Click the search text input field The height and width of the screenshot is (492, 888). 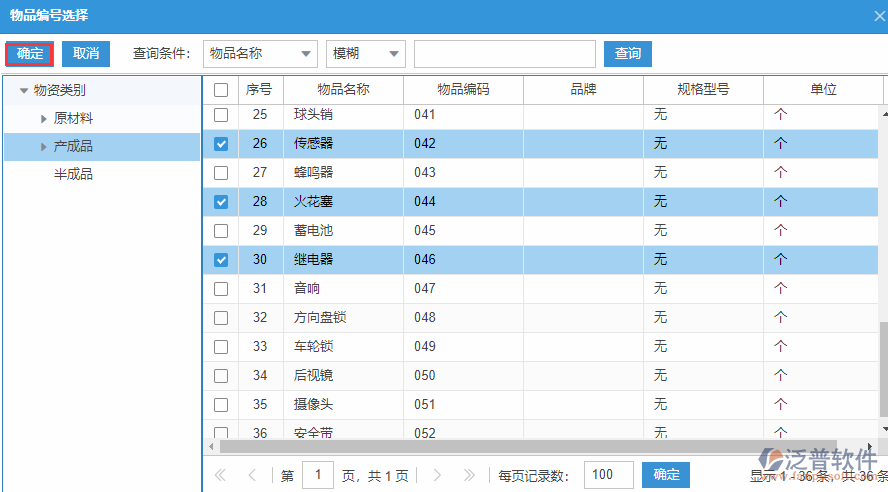click(x=504, y=54)
